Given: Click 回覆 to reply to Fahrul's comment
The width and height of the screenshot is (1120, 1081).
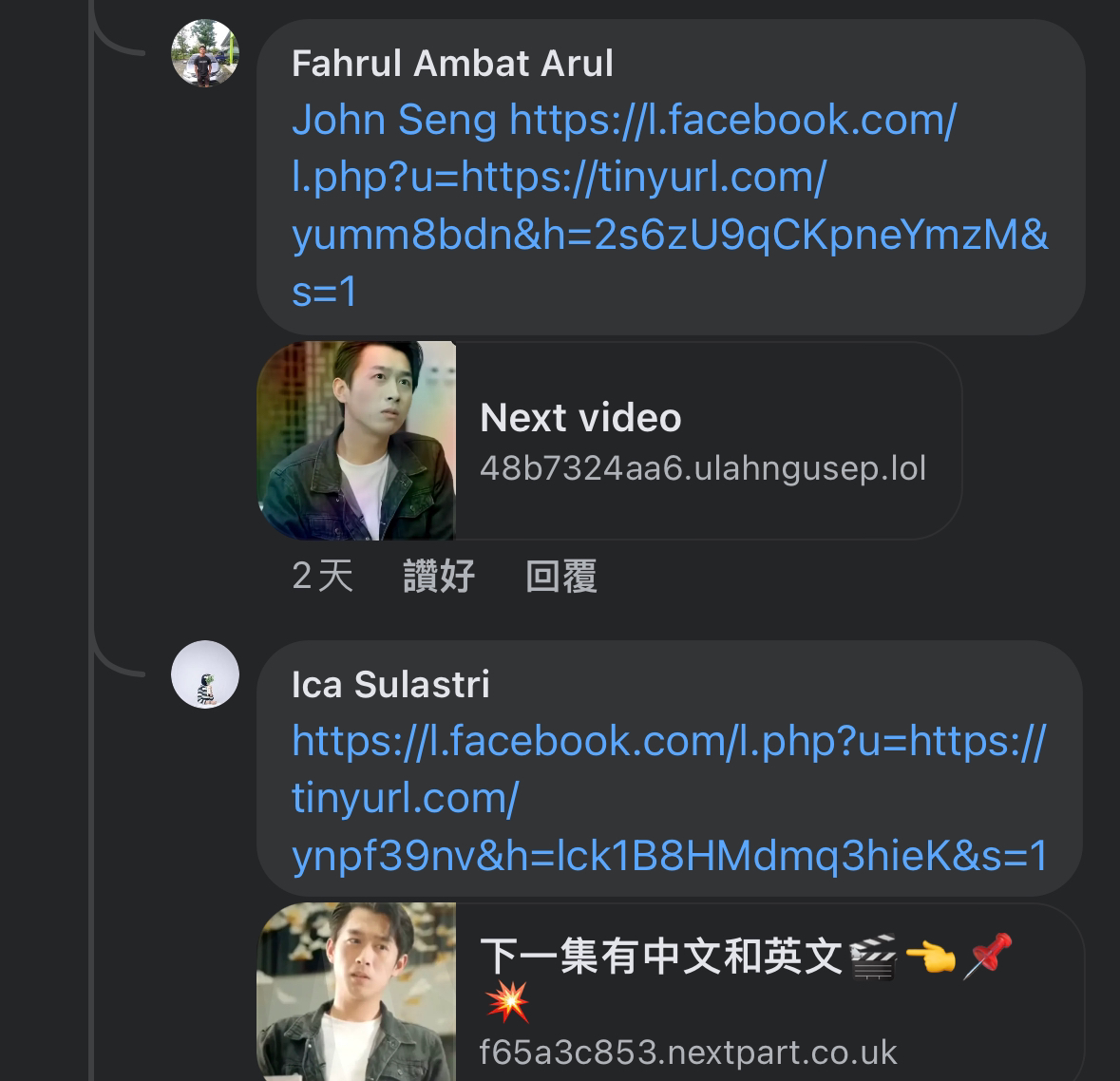Looking at the screenshot, I should [560, 576].
